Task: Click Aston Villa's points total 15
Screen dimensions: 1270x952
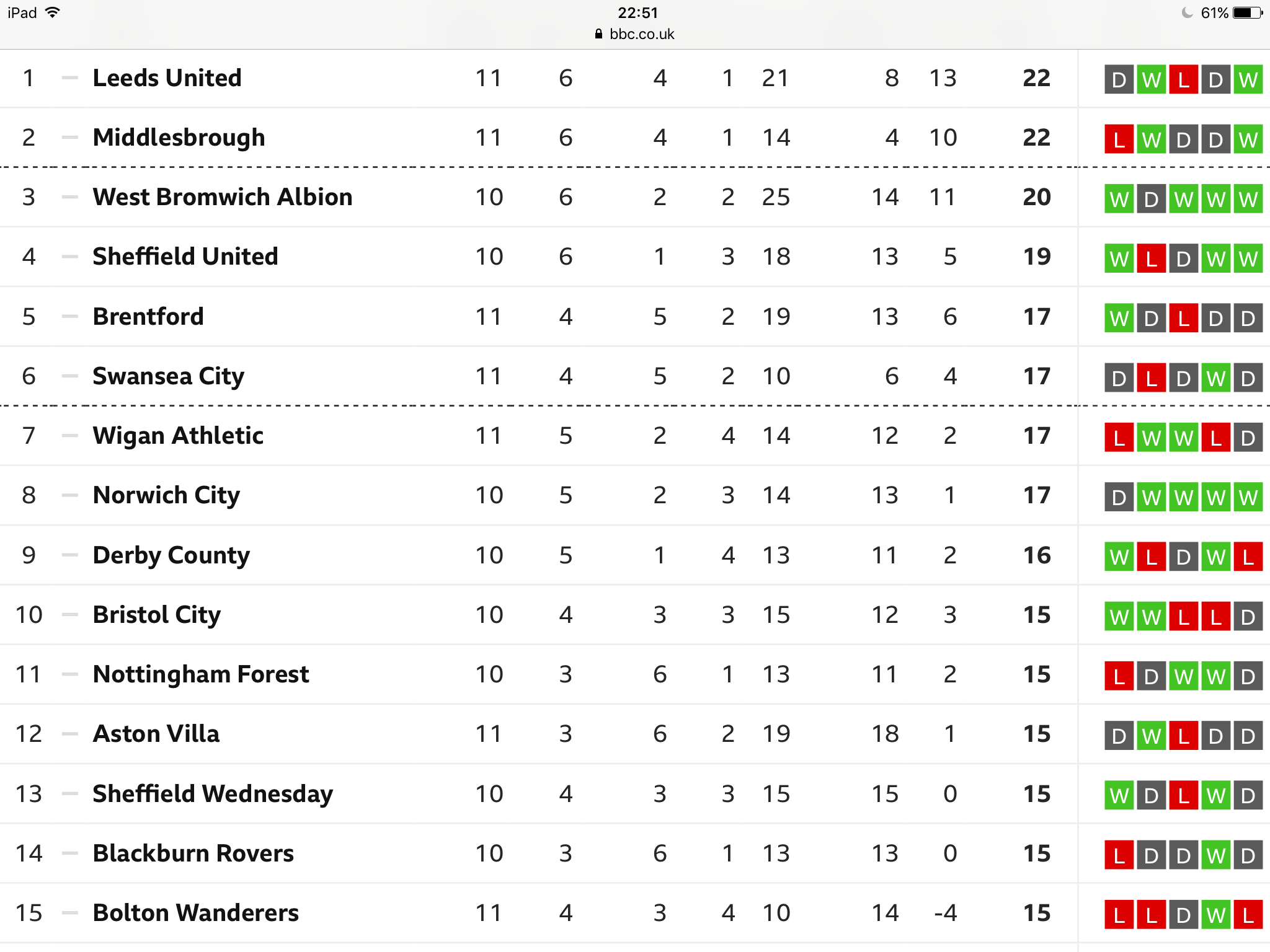Action: pyautogui.click(x=1037, y=734)
